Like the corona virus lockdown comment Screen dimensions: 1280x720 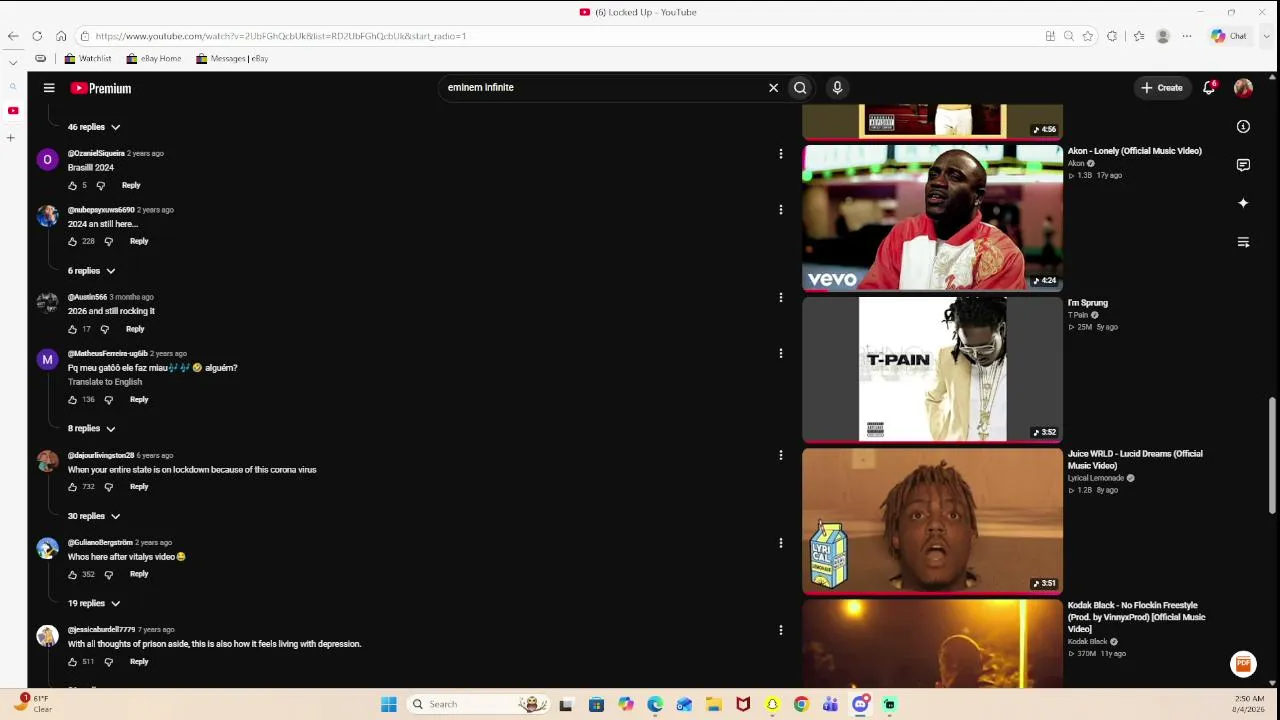(72, 487)
